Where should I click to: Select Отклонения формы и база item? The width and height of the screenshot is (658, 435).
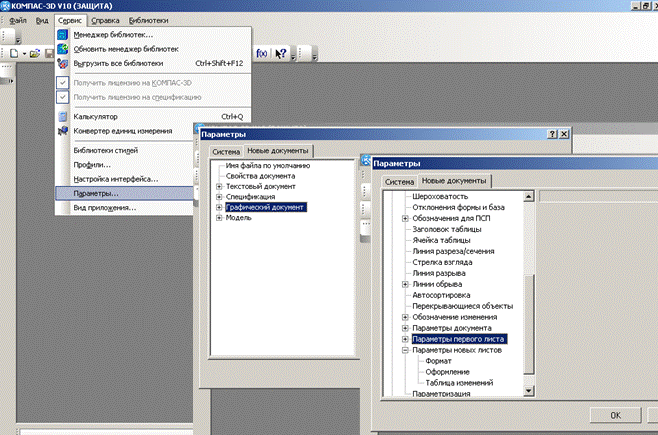click(458, 207)
